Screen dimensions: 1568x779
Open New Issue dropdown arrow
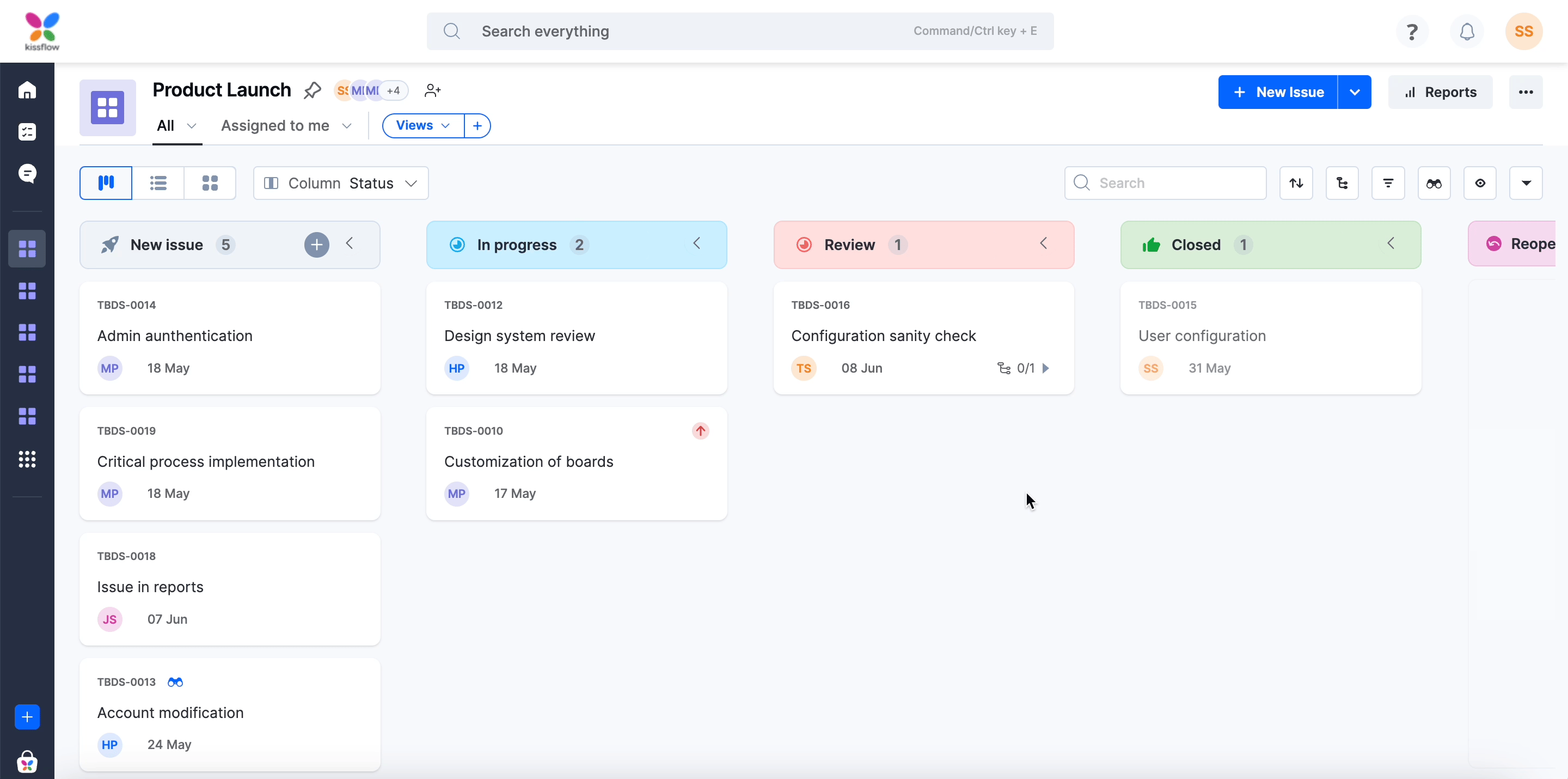[1355, 92]
